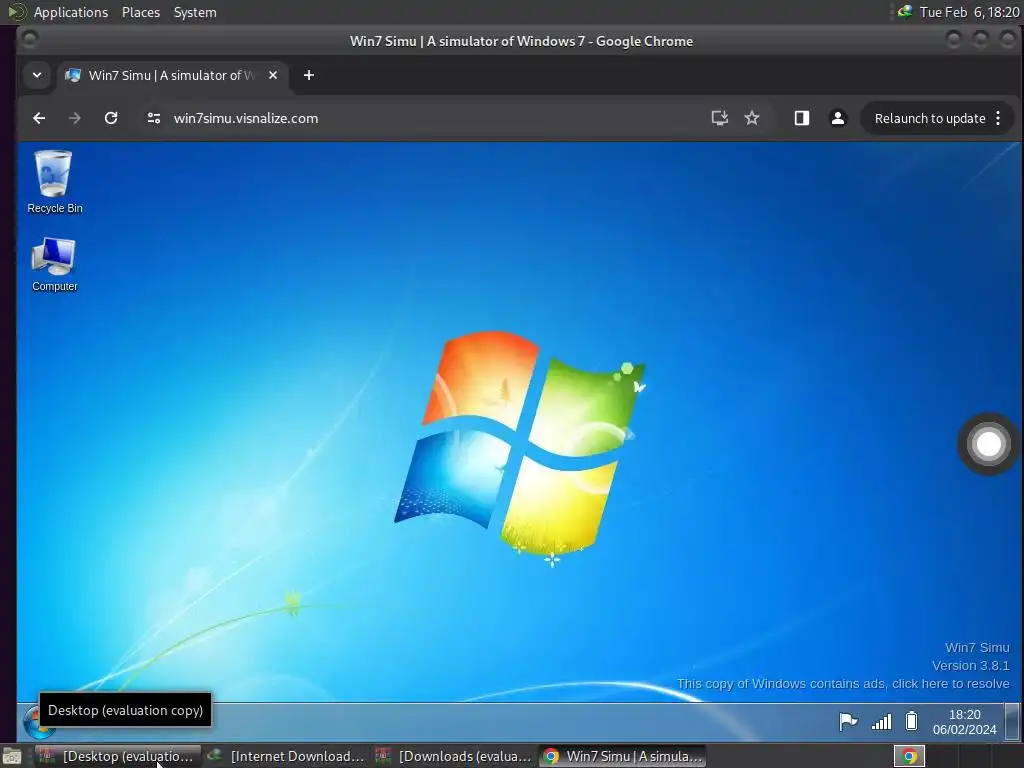Switch to Win7 Simu Chrome taskbar button
The height and width of the screenshot is (768, 1024).
623,756
